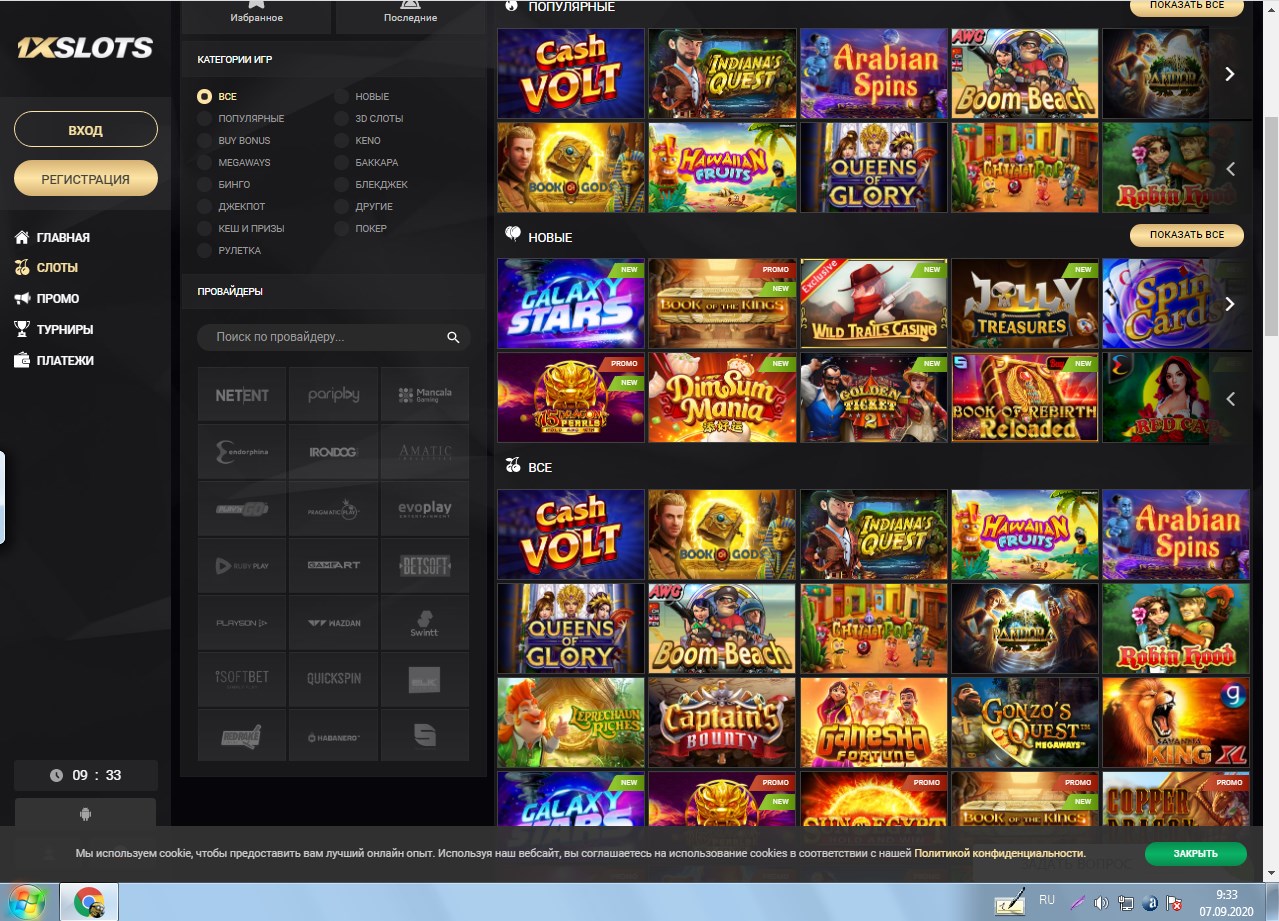Close the cookie notice with ЗАКРЫТЬ

(x=1196, y=854)
